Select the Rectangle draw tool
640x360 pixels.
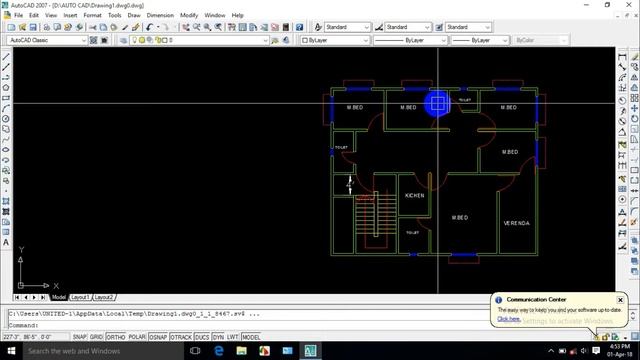click(x=6, y=98)
